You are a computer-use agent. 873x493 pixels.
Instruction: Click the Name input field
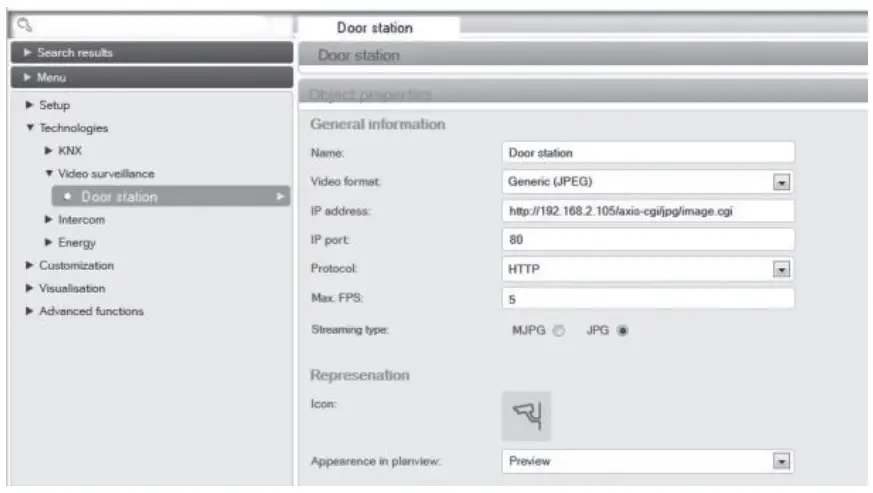[x=647, y=153]
